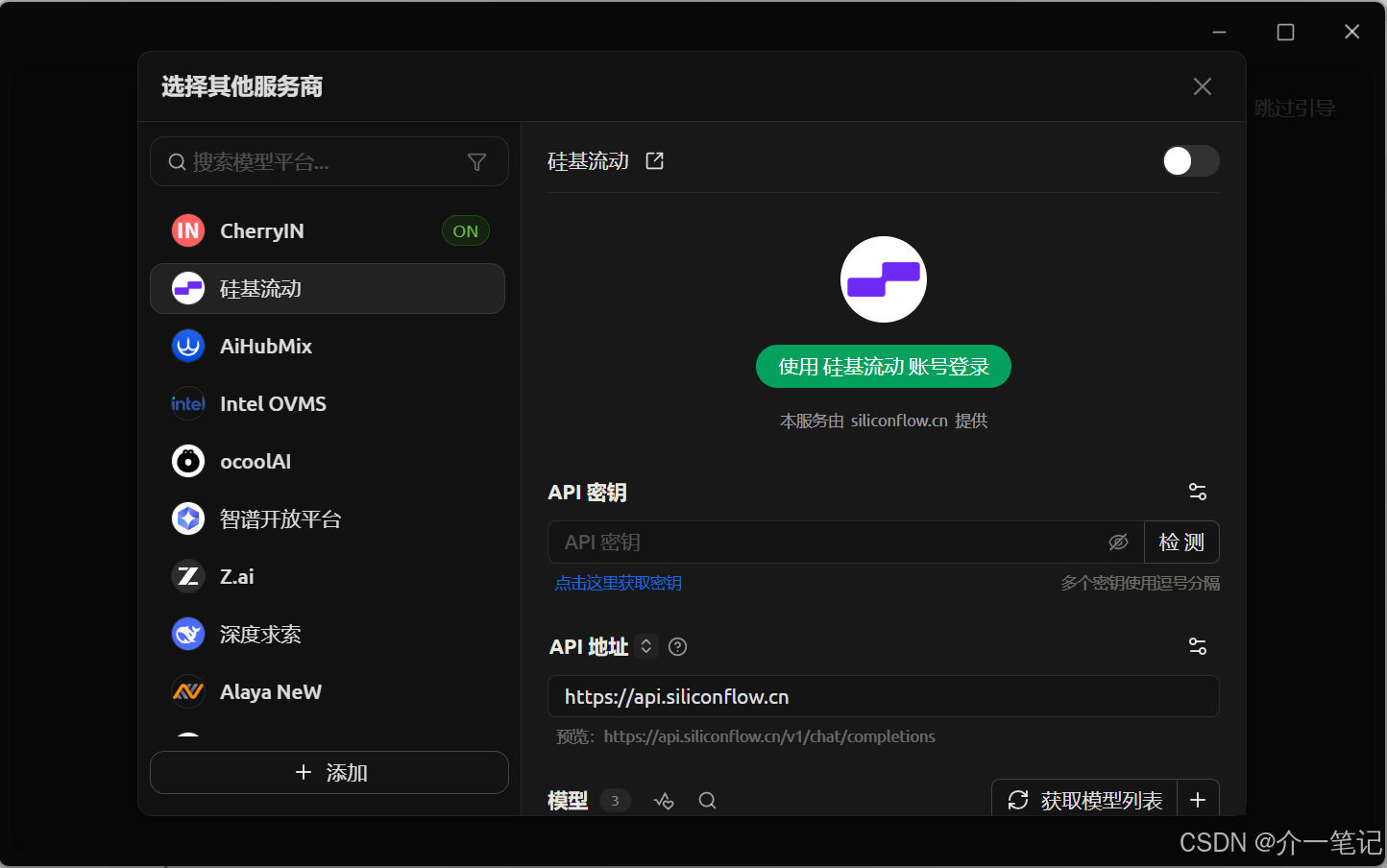Image resolution: width=1387 pixels, height=868 pixels.
Task: Click the Intel OVMS logo icon
Action: click(188, 403)
